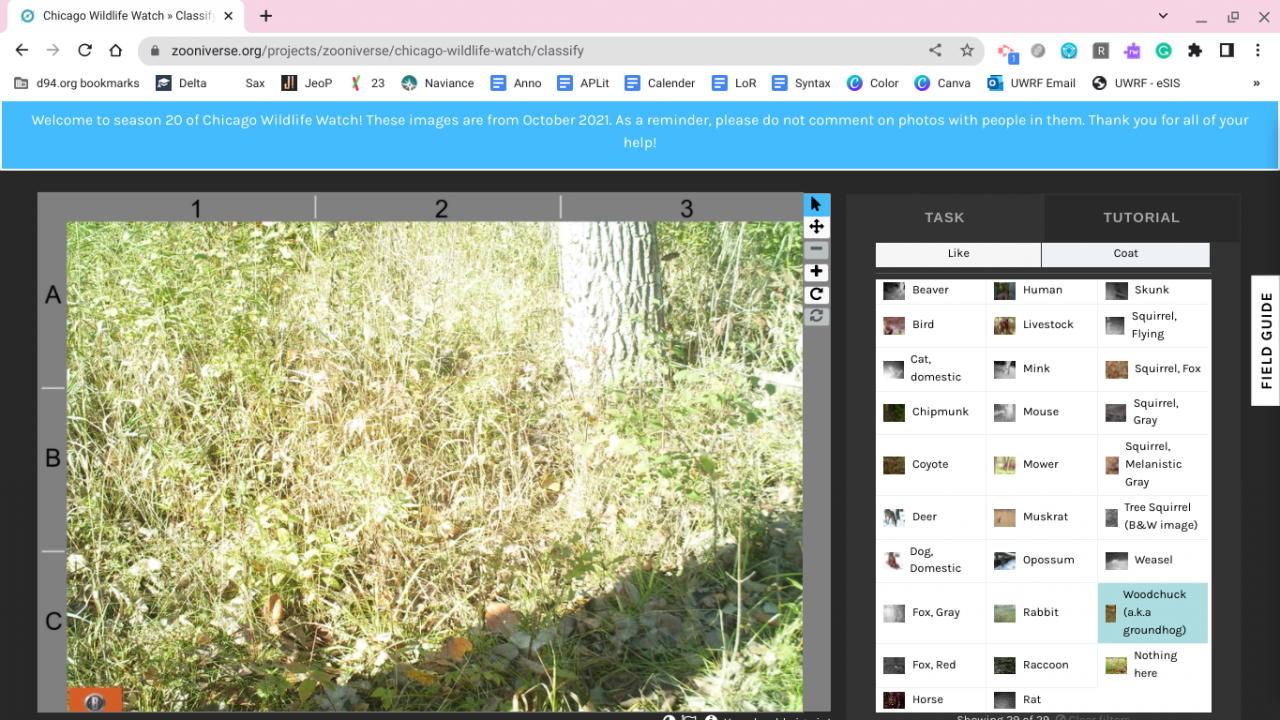Open the tab search dropdown

pyautogui.click(x=1163, y=16)
